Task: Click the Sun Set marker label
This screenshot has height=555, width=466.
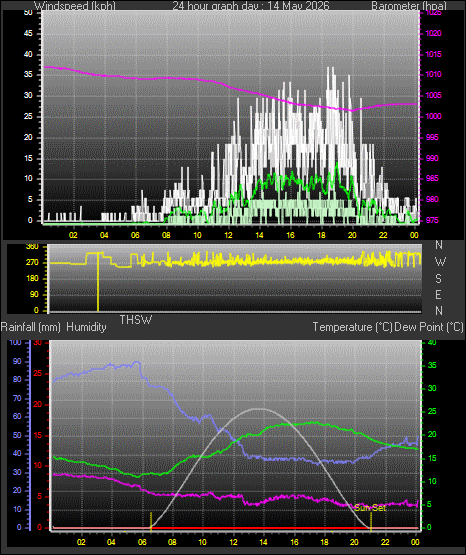Action: [370, 508]
